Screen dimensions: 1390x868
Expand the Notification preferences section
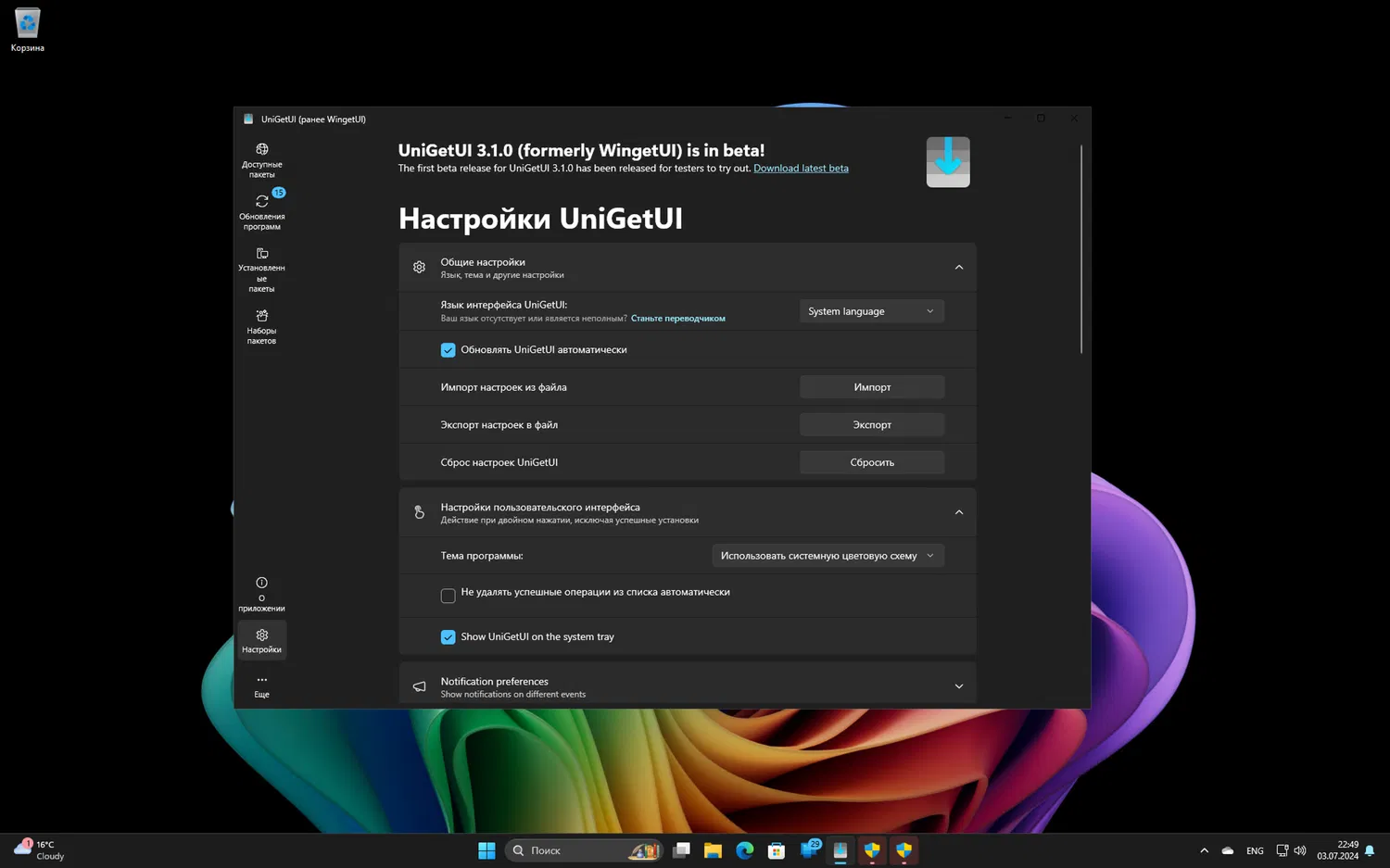(x=958, y=686)
